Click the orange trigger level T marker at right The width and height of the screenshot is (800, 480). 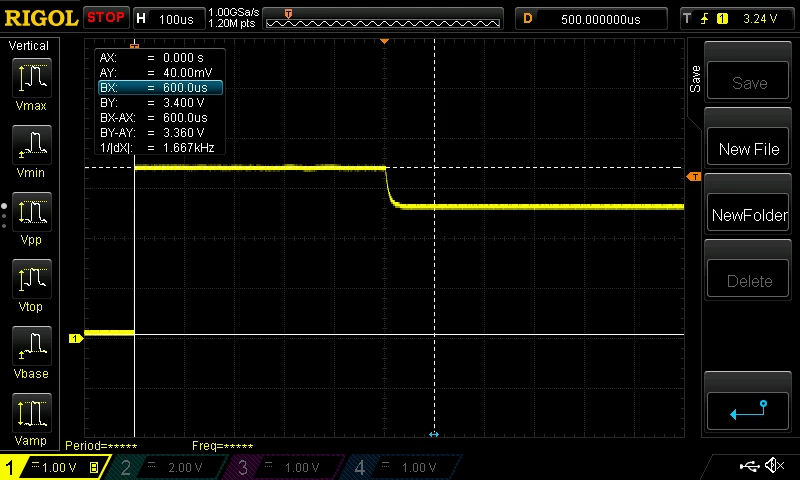[x=694, y=176]
